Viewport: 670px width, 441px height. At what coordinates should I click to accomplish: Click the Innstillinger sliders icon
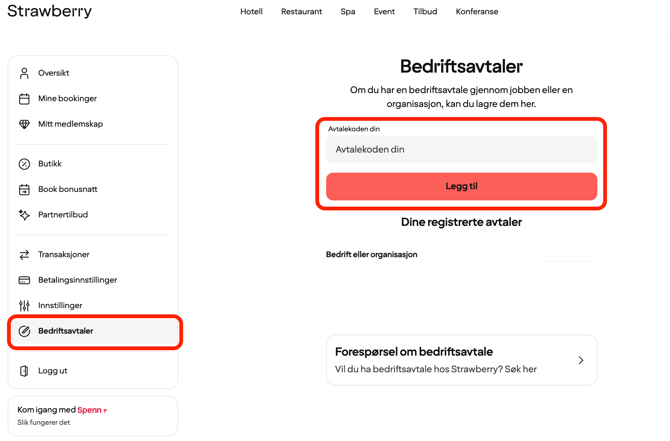(24, 305)
